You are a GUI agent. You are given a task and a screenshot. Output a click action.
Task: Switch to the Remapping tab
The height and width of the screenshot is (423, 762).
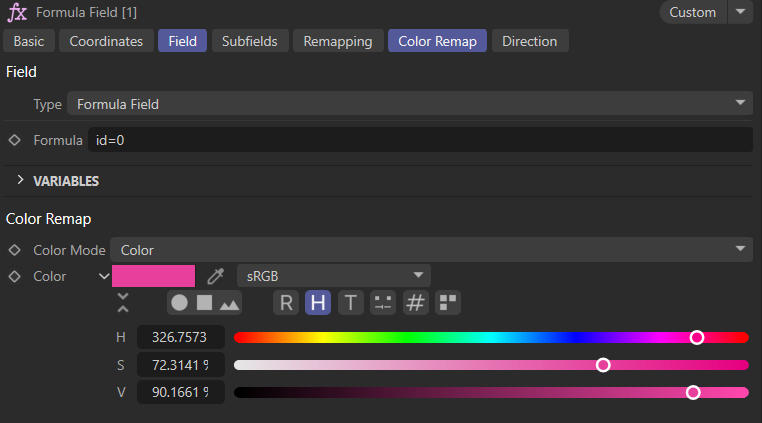pyautogui.click(x=337, y=41)
